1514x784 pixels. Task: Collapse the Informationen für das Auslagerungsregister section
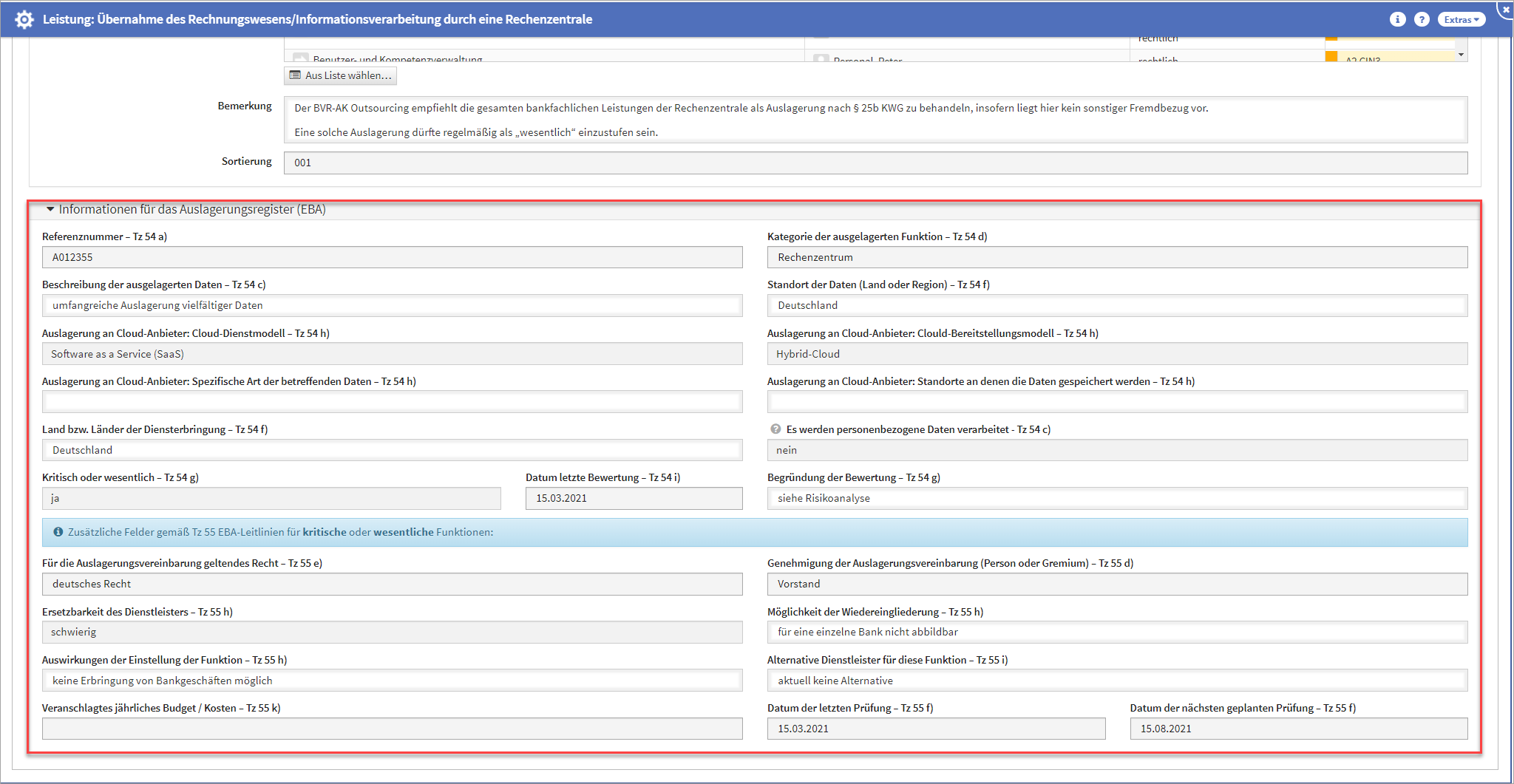(x=50, y=210)
